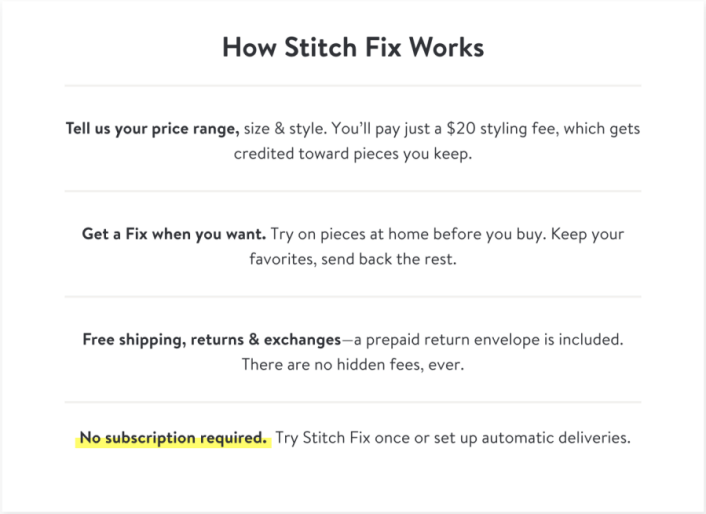Click the highlighted "No subscription required." text

(173, 438)
